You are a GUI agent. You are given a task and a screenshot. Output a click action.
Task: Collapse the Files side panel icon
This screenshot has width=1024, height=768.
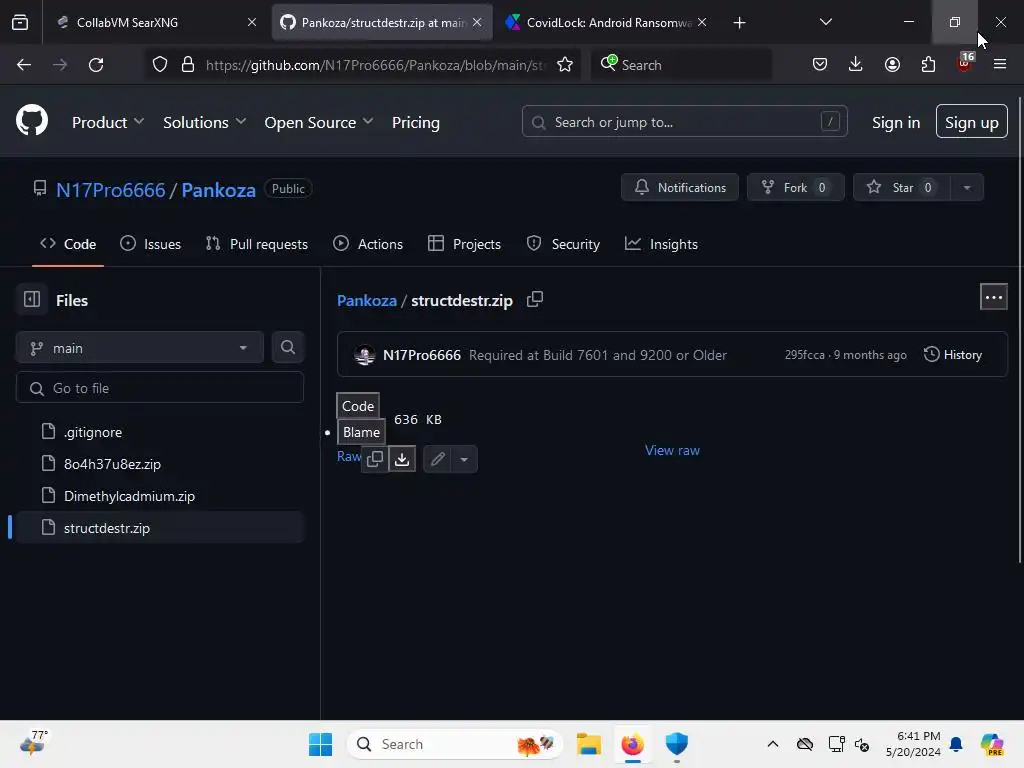[32, 300]
